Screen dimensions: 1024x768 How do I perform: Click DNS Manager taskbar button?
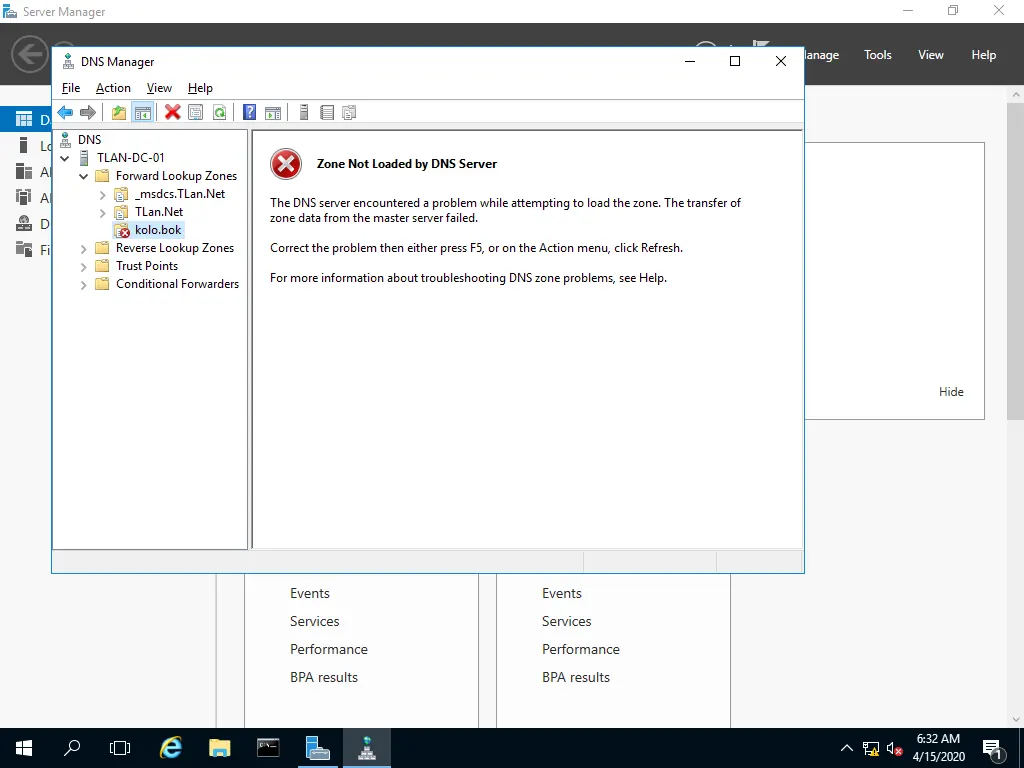pyautogui.click(x=366, y=748)
